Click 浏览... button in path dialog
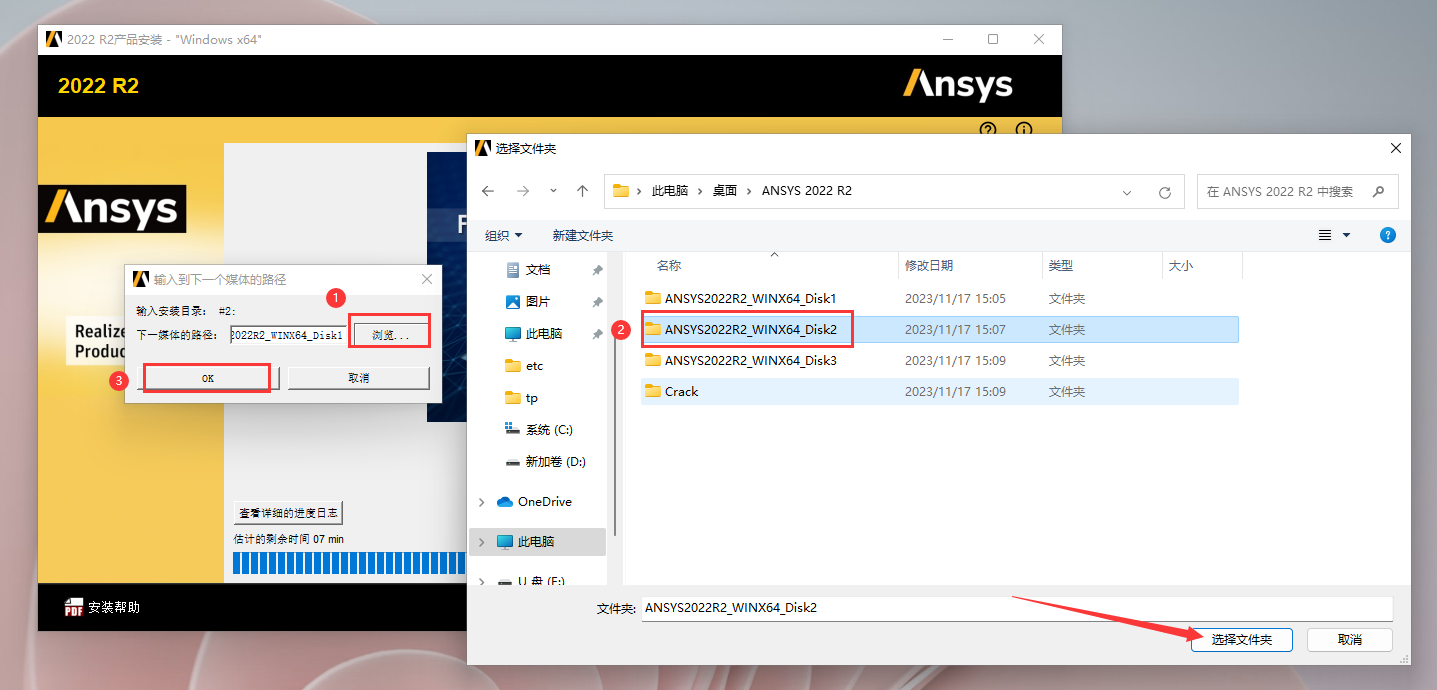The height and width of the screenshot is (690, 1437). [390, 335]
